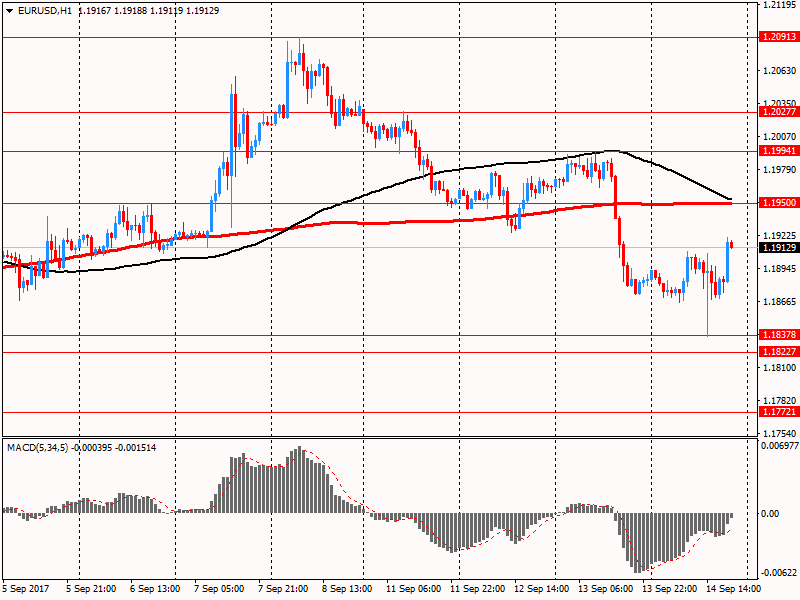Screen dimensions: 800x600
Task: Click the 11 Sep 06:00 time axis label
Action: (413, 588)
